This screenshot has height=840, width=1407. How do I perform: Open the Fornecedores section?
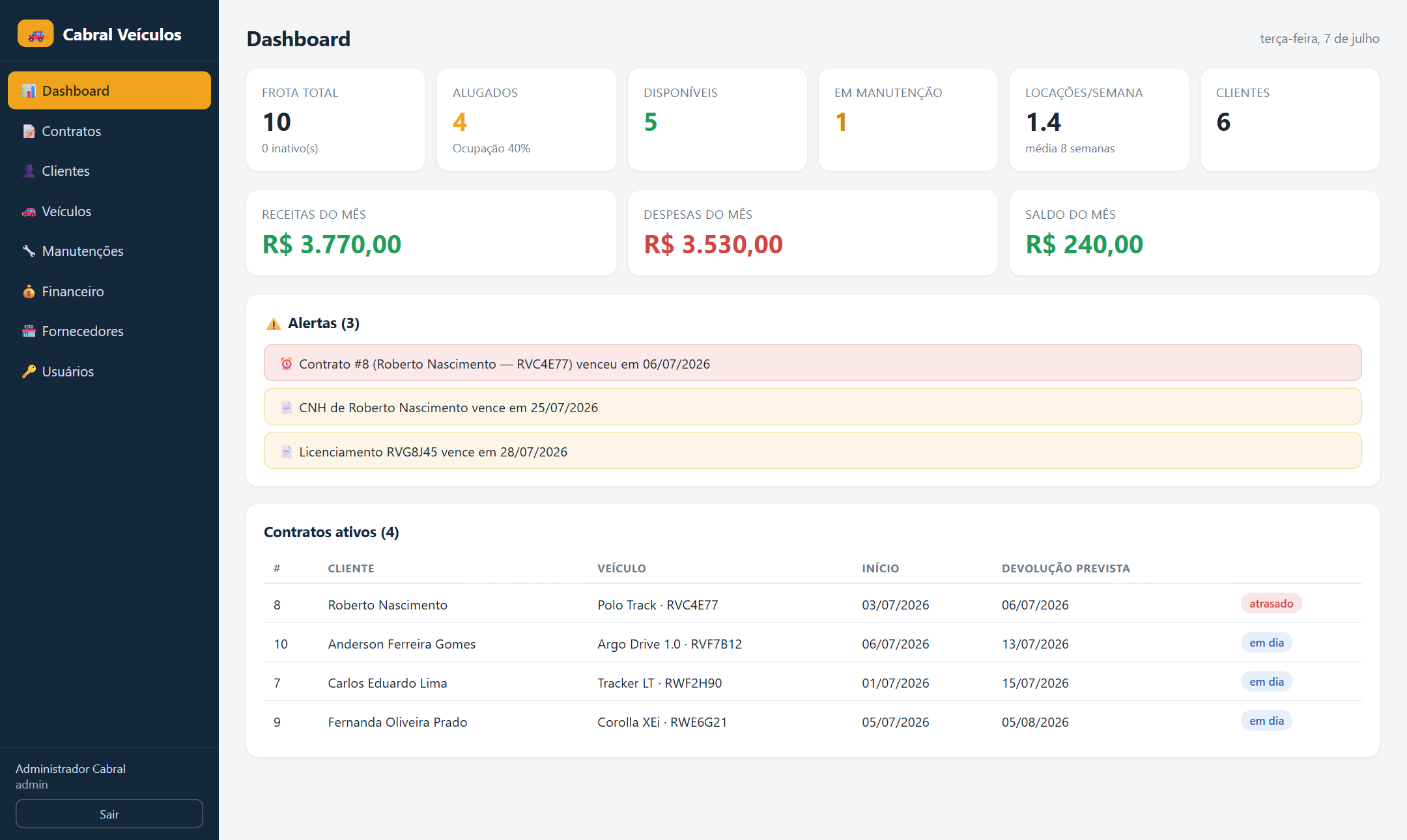coord(109,331)
